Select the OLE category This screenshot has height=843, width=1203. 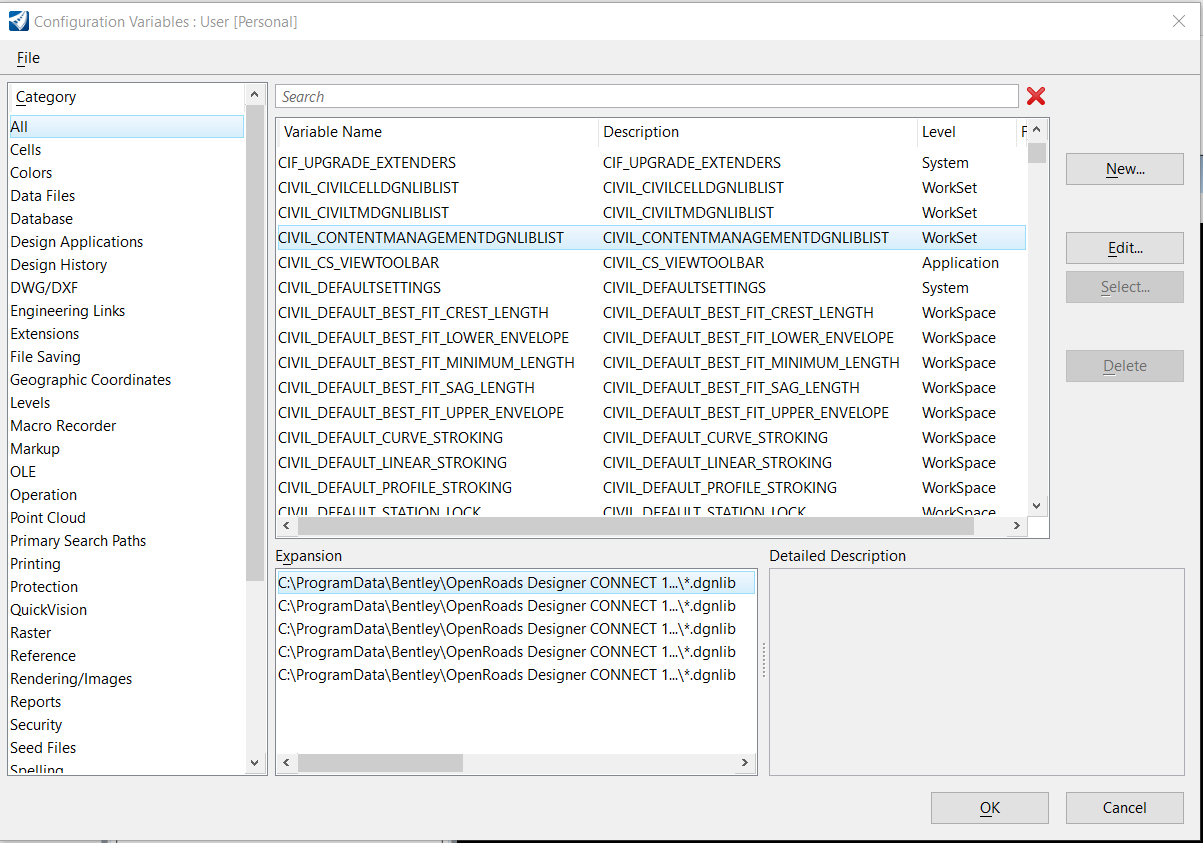(x=126, y=472)
